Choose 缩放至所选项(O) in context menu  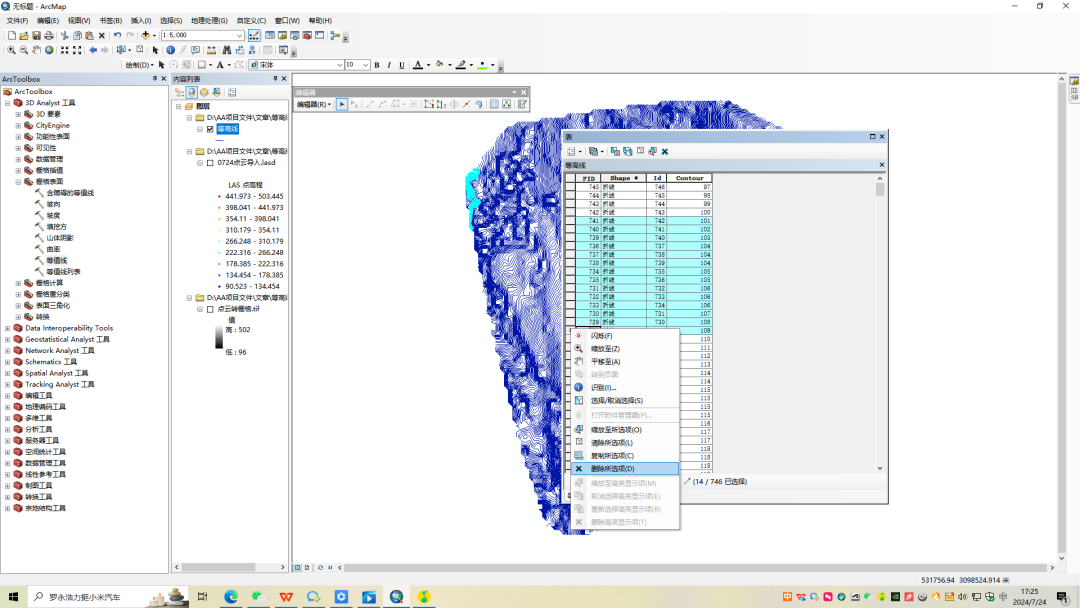pyautogui.click(x=625, y=430)
